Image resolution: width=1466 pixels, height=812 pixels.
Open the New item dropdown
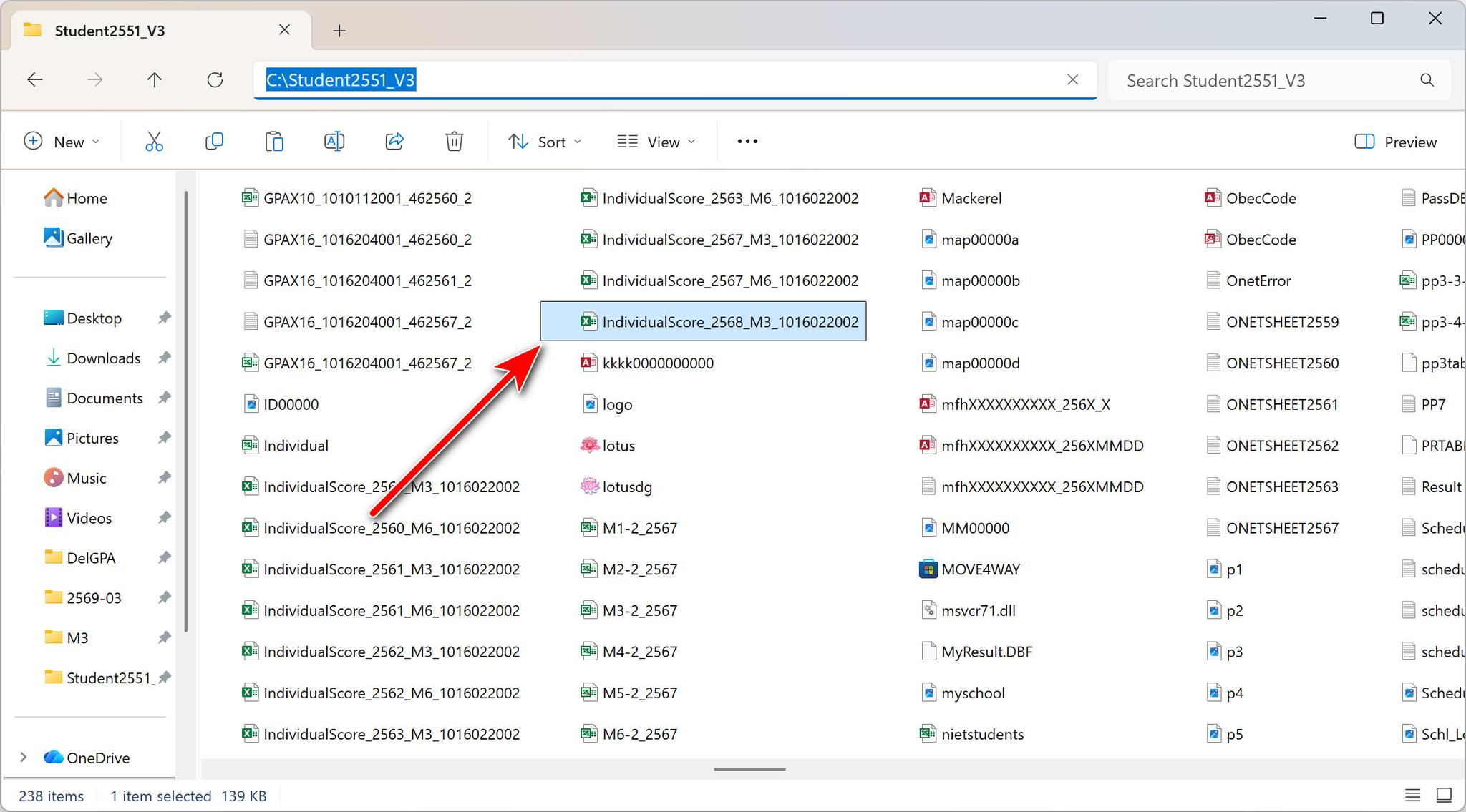click(x=62, y=142)
